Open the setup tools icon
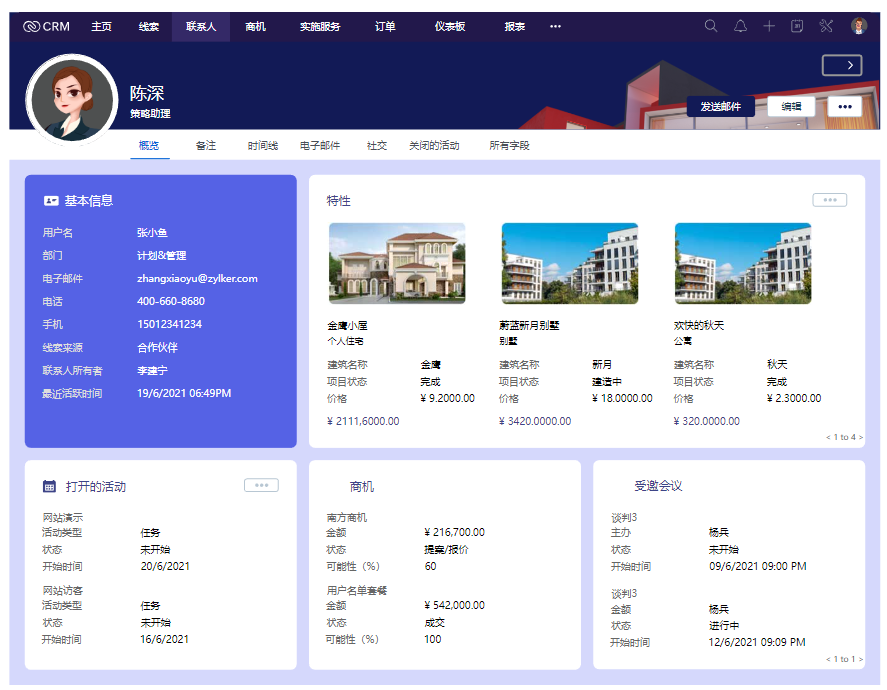Viewport: 887px width, 690px height. tap(826, 26)
